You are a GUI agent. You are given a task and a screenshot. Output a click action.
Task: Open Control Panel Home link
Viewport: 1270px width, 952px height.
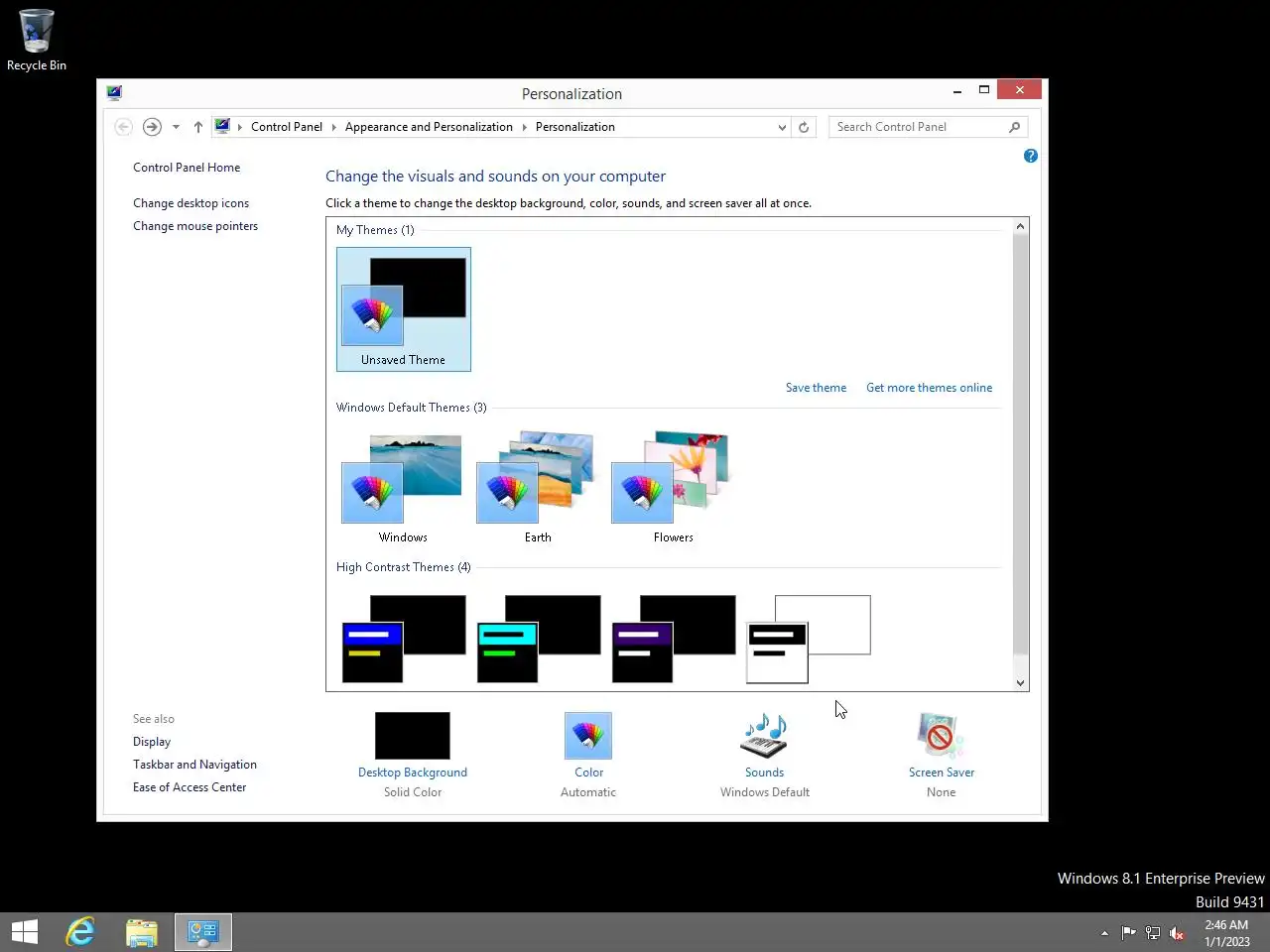pyautogui.click(x=187, y=168)
